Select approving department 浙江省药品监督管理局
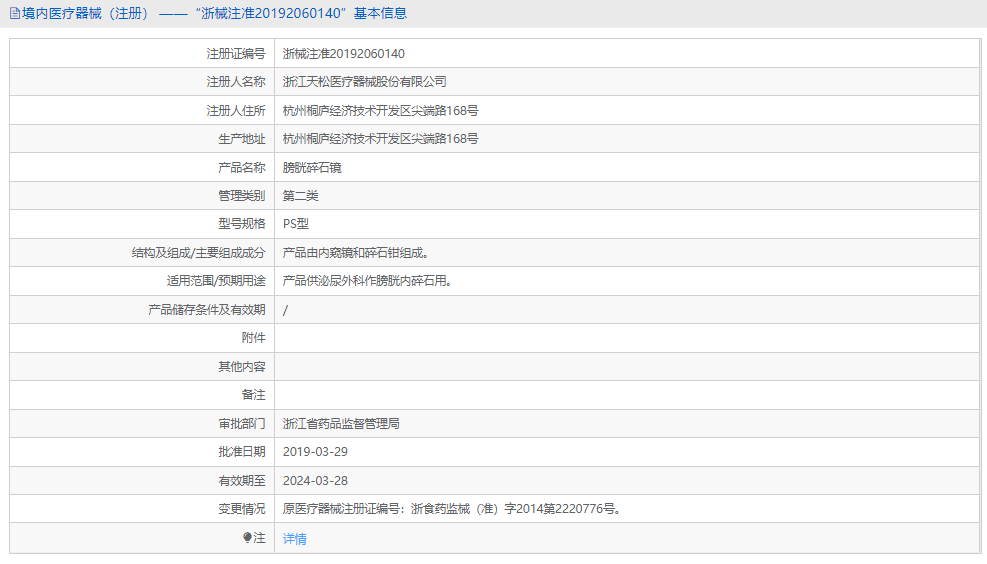This screenshot has width=987, height=564. 341,424
